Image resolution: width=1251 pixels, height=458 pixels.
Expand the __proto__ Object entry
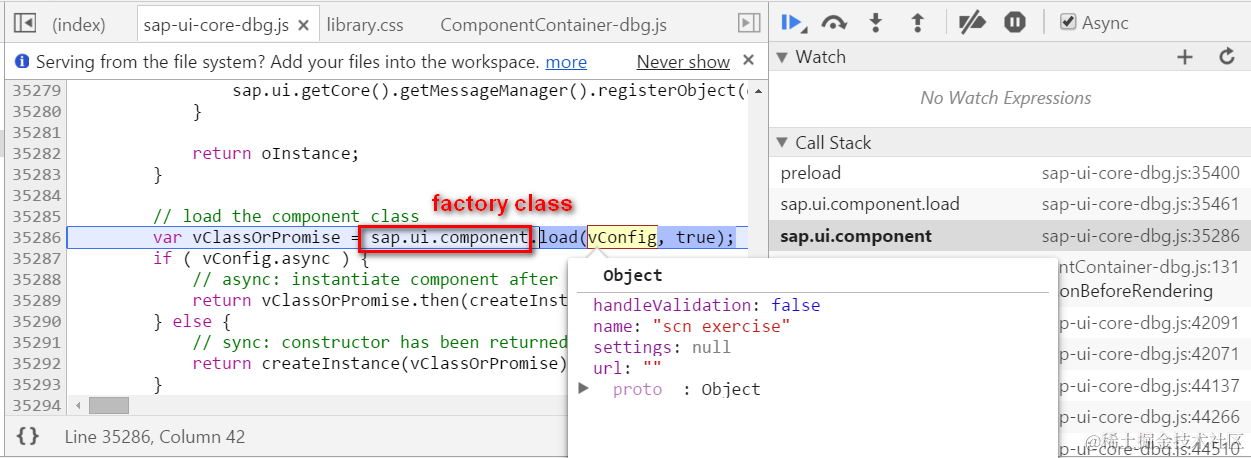coord(584,388)
